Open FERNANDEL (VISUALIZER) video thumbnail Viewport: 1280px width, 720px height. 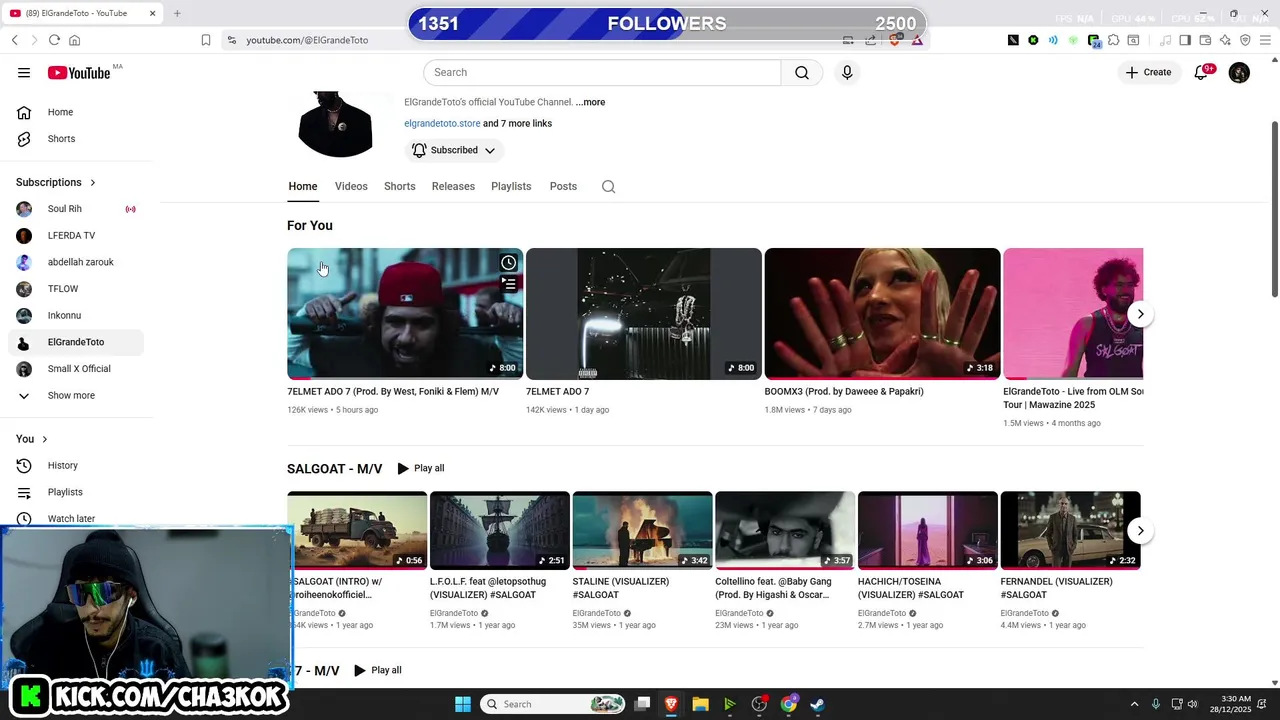(x=1070, y=531)
